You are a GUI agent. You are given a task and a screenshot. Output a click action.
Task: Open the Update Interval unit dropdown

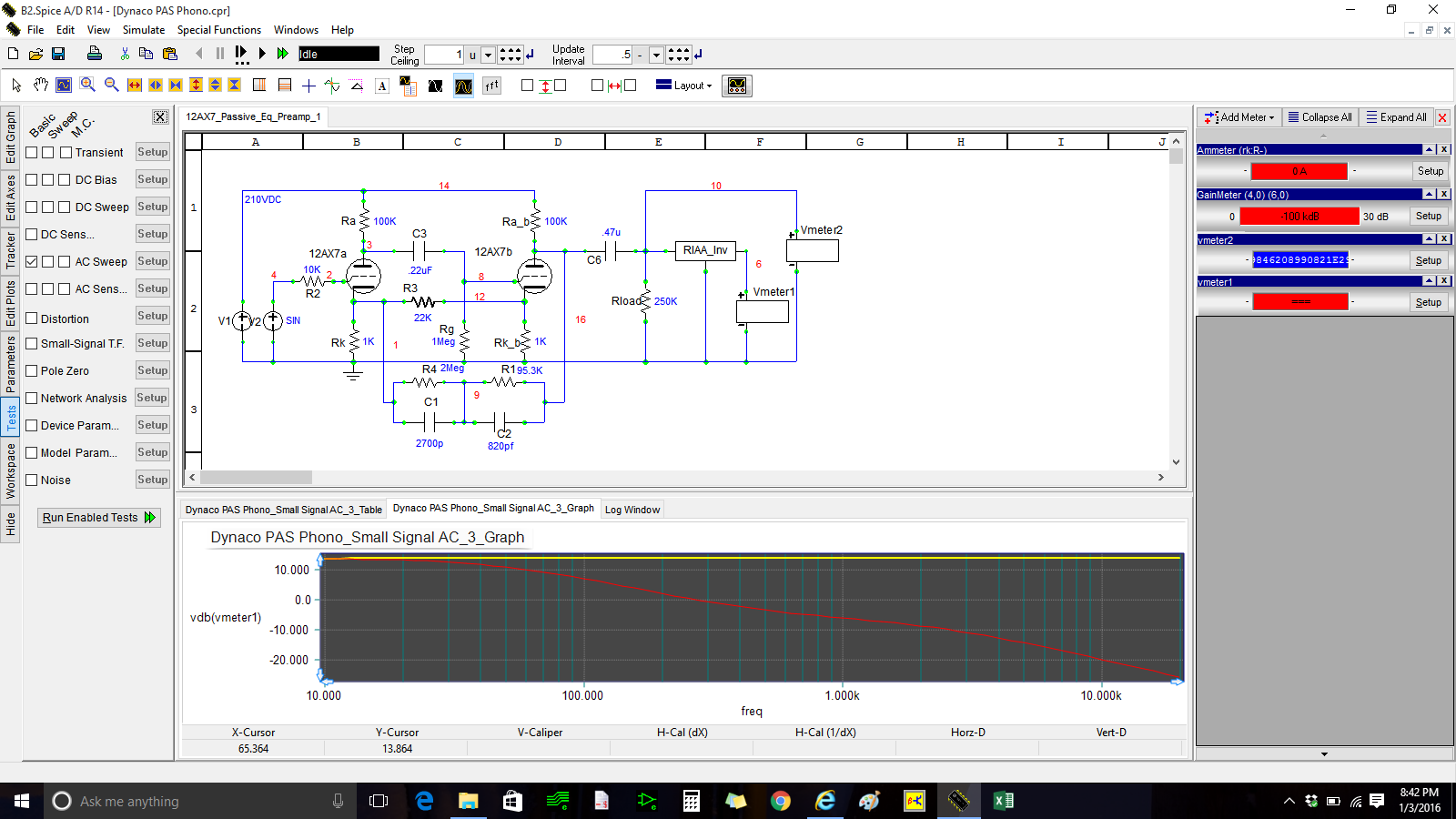[656, 56]
